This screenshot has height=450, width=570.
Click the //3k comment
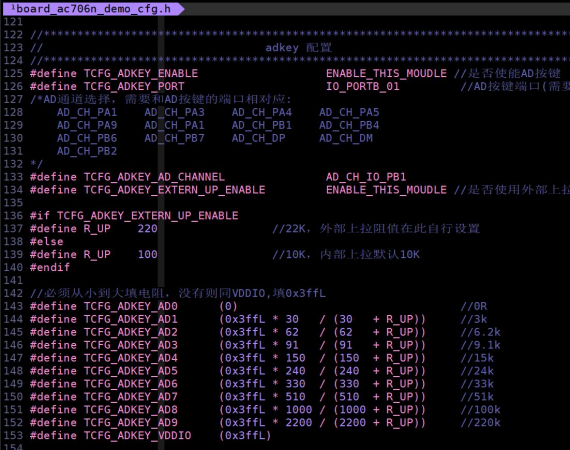[x=474, y=319]
